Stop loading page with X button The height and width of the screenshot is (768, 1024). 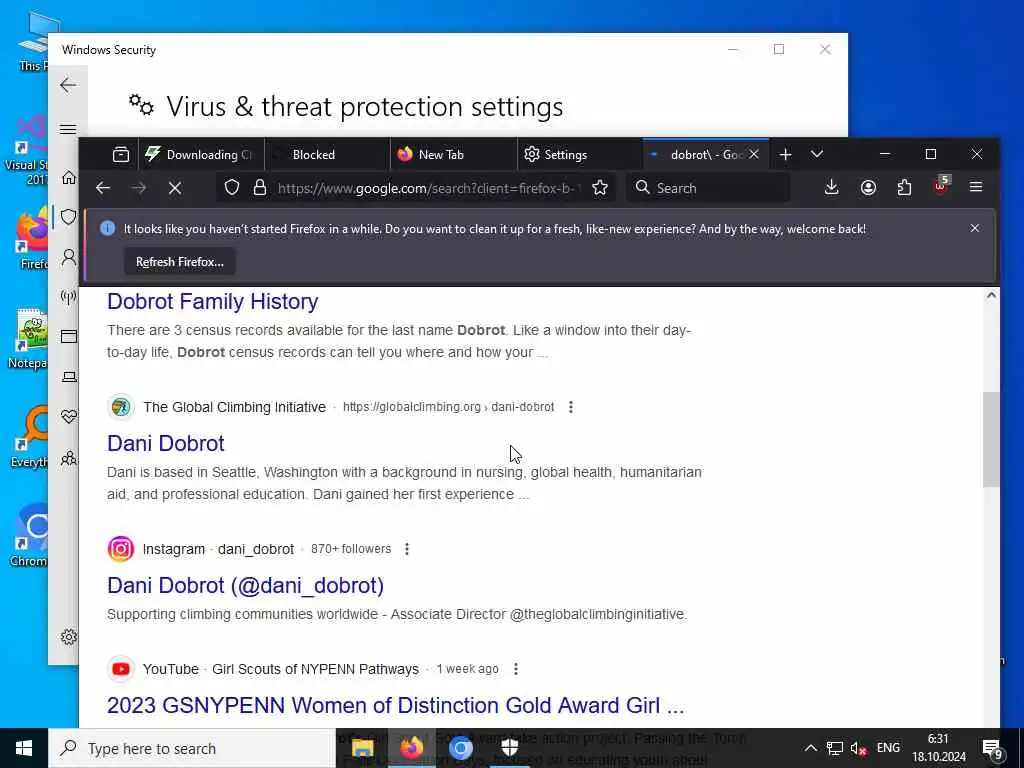174,188
